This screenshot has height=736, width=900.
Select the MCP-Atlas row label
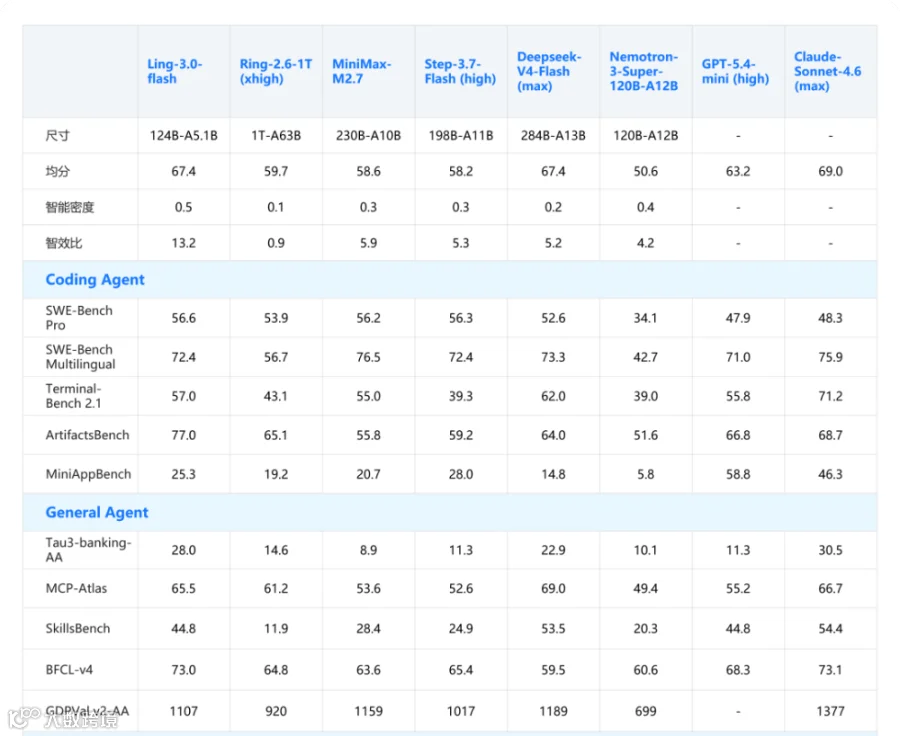tap(76, 588)
